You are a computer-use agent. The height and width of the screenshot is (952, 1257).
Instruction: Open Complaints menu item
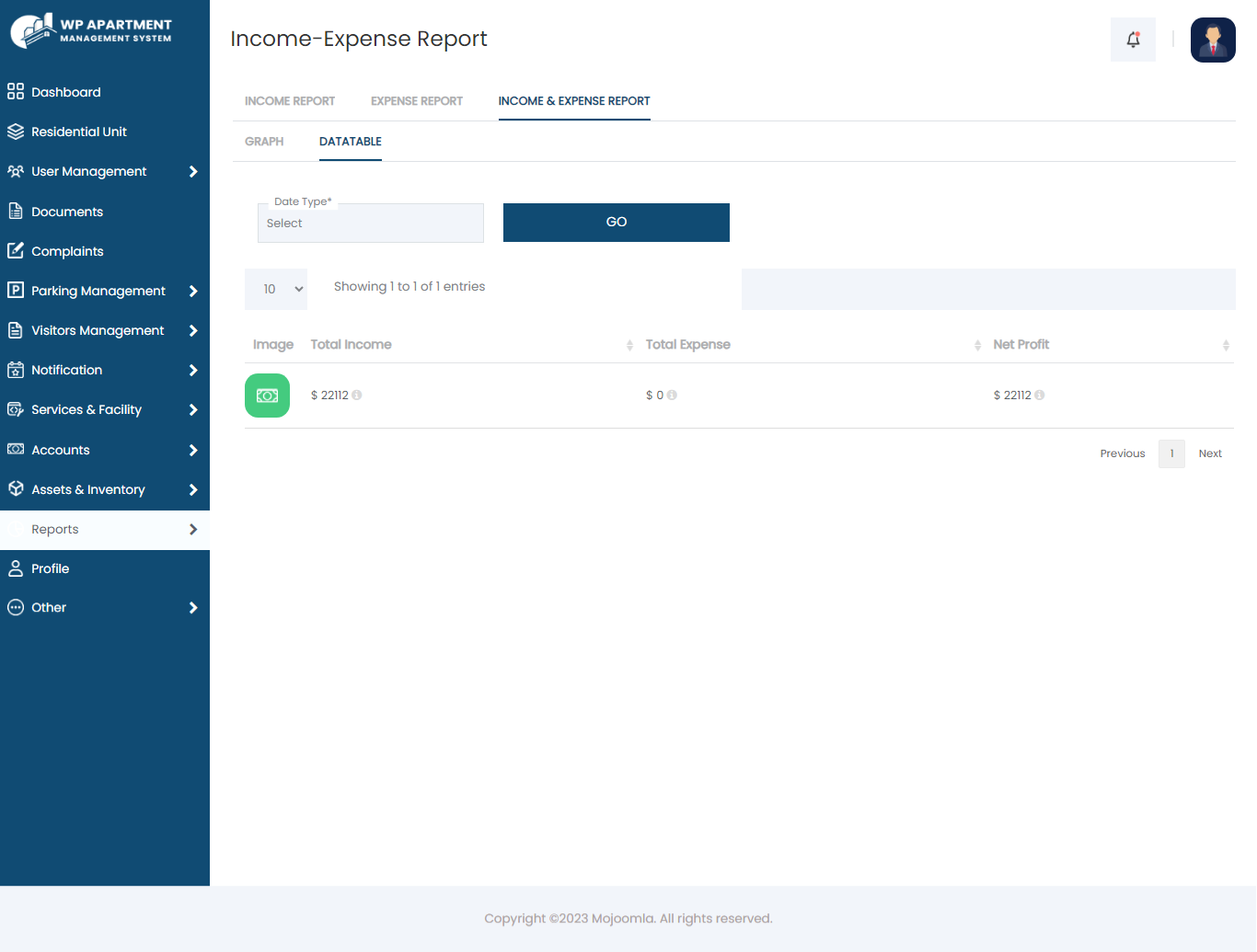105,251
